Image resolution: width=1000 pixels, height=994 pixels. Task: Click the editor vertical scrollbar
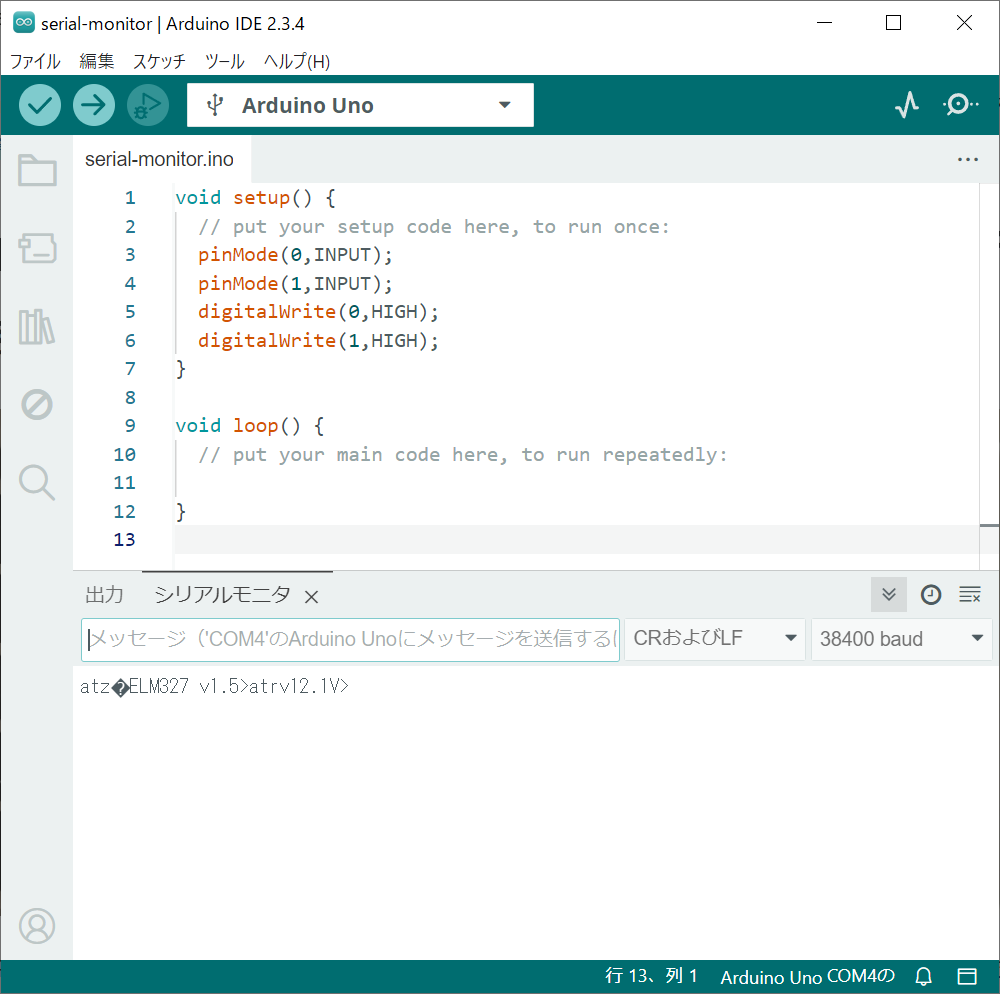(x=989, y=376)
